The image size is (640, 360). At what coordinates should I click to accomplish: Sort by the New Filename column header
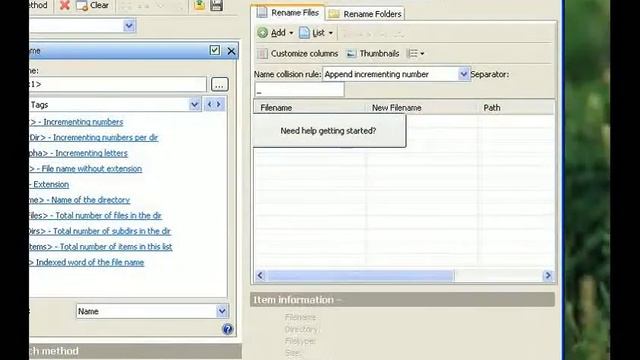(x=421, y=108)
